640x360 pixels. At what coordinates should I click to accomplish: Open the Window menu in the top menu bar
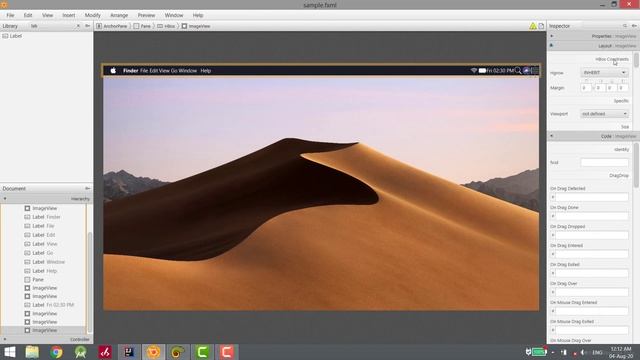click(174, 15)
